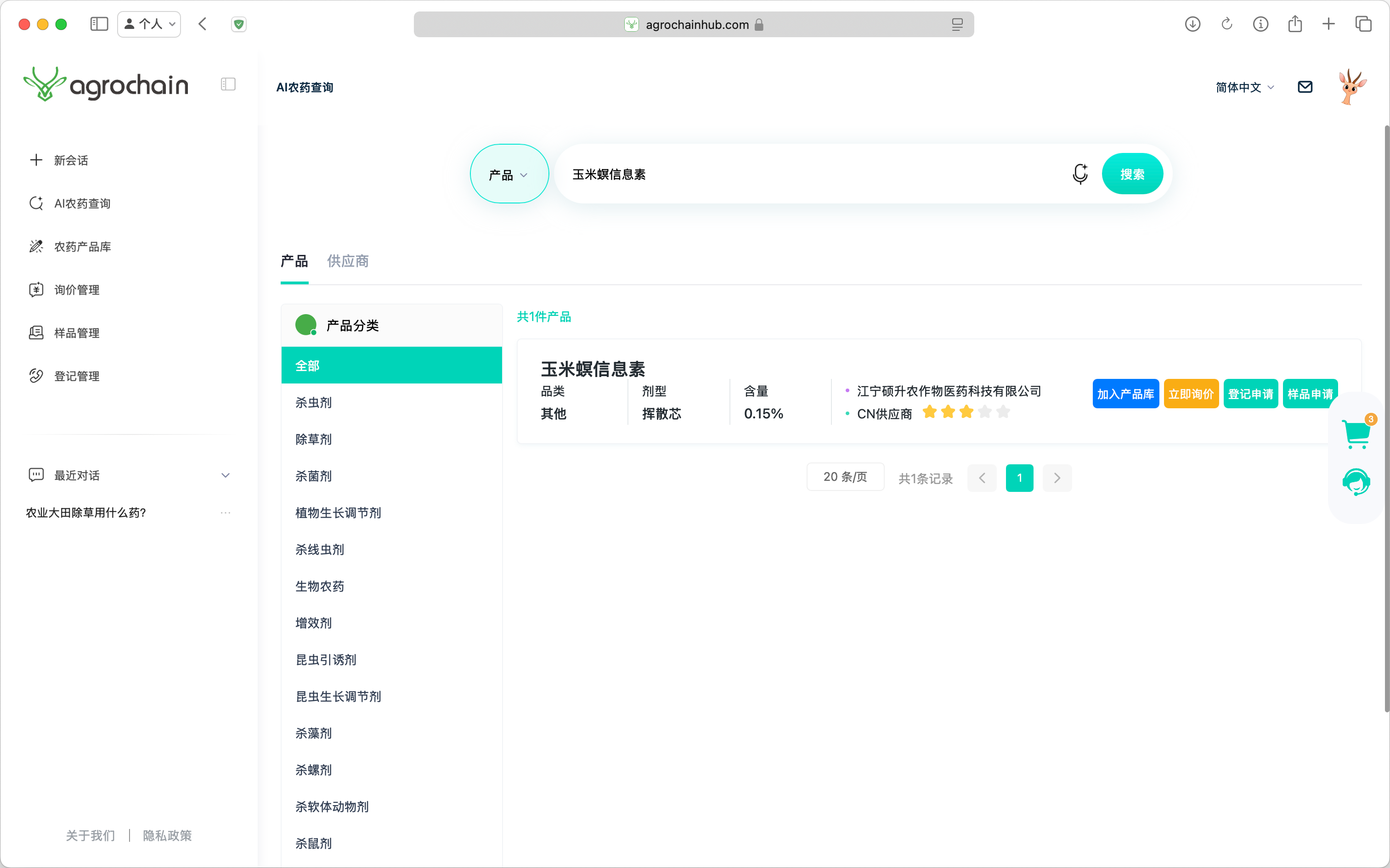This screenshot has height=868, width=1390.
Task: Click the blue 加入产品库 button
Action: point(1125,394)
